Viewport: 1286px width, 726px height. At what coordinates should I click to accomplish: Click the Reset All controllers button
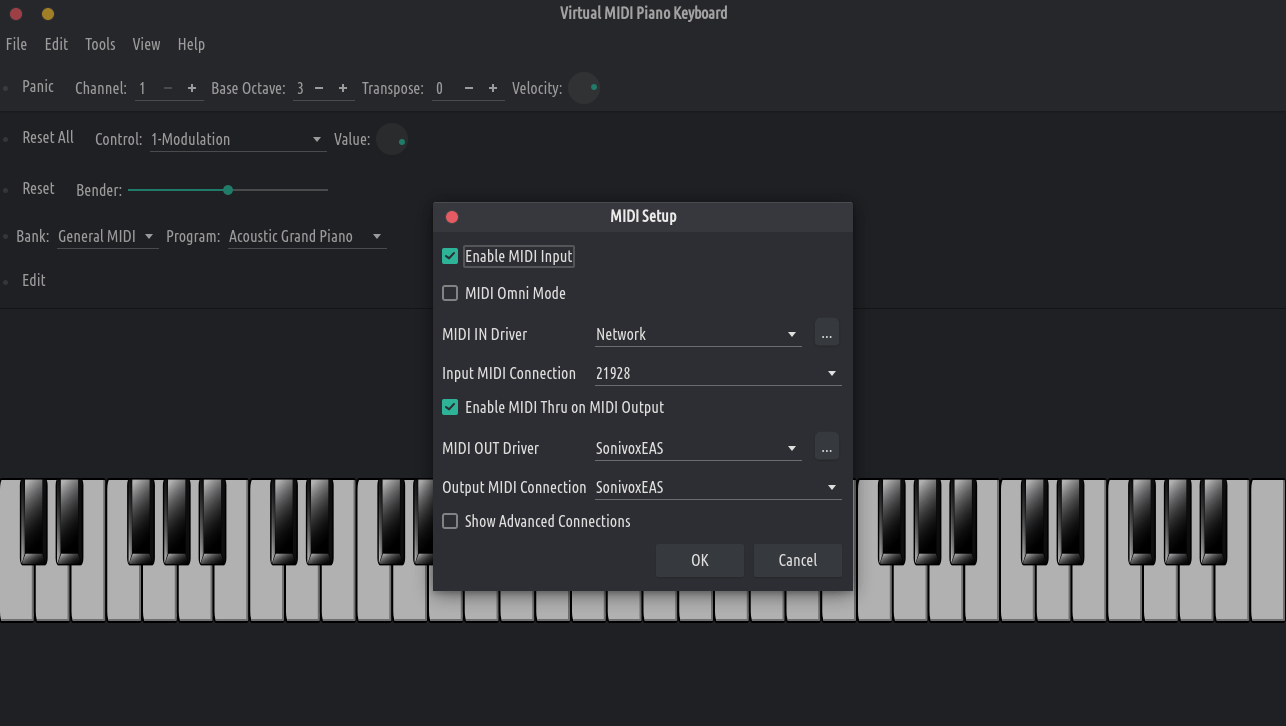pos(48,138)
